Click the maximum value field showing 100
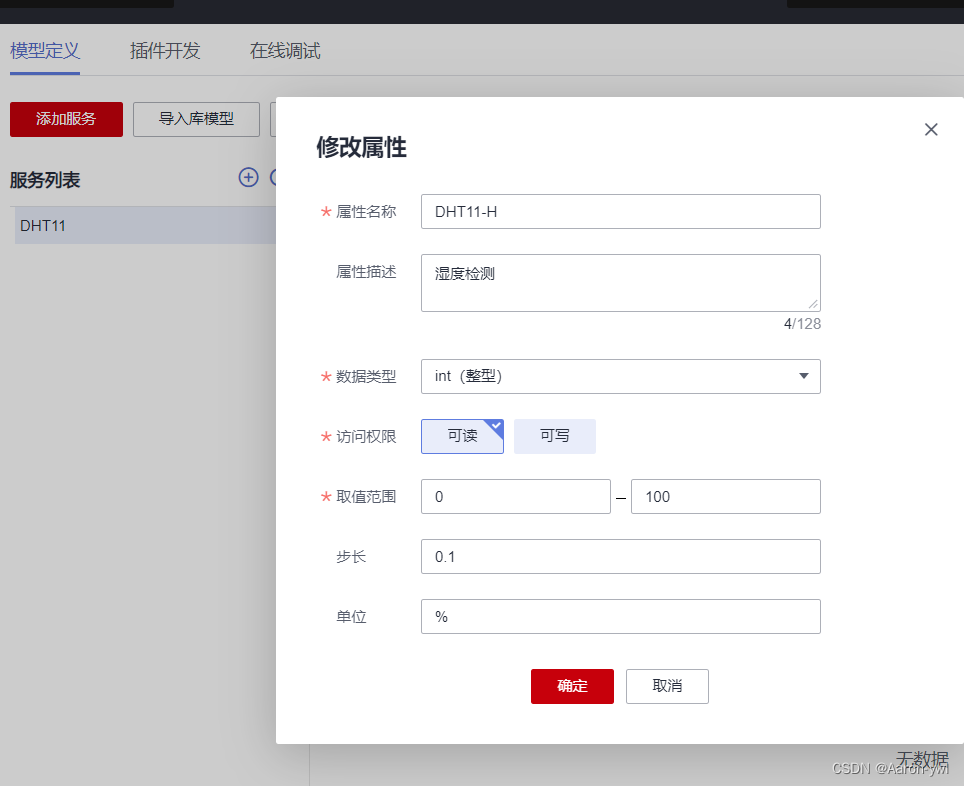 click(x=725, y=496)
